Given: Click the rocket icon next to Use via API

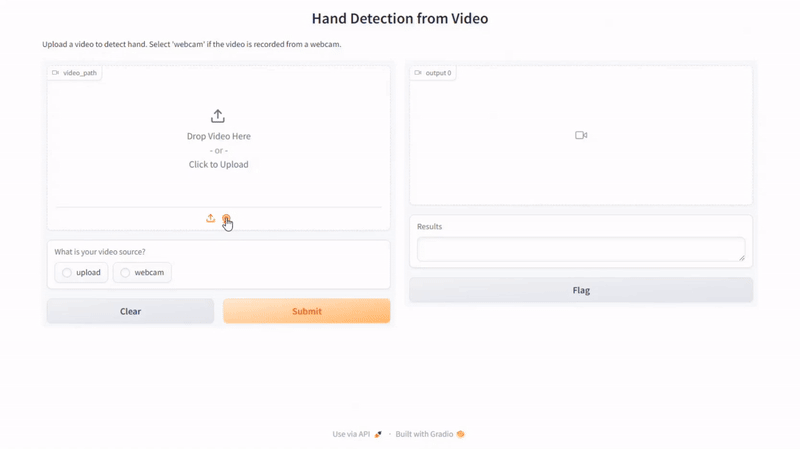Looking at the screenshot, I should (x=378, y=434).
